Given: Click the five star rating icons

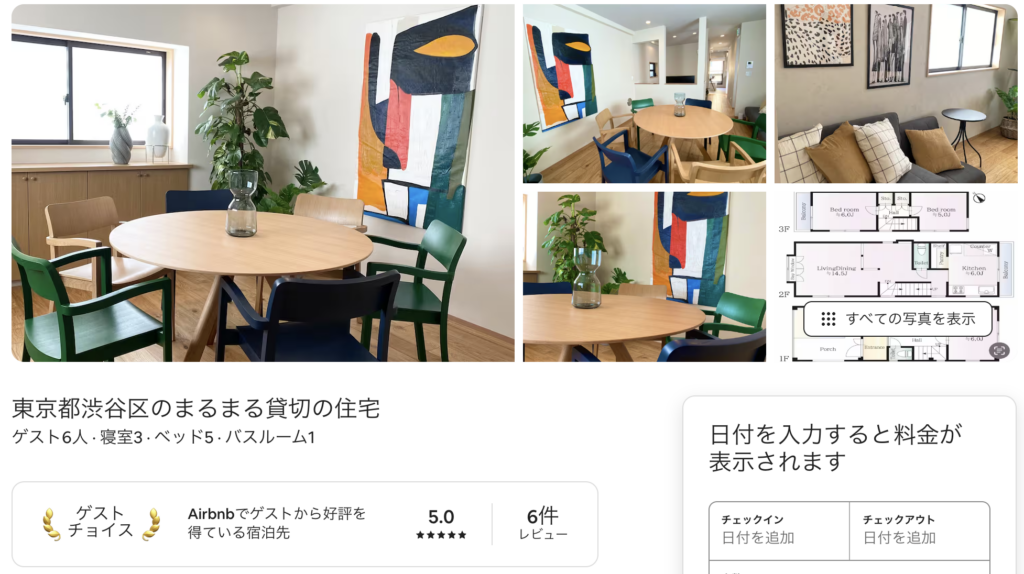Looking at the screenshot, I should pyautogui.click(x=441, y=535).
